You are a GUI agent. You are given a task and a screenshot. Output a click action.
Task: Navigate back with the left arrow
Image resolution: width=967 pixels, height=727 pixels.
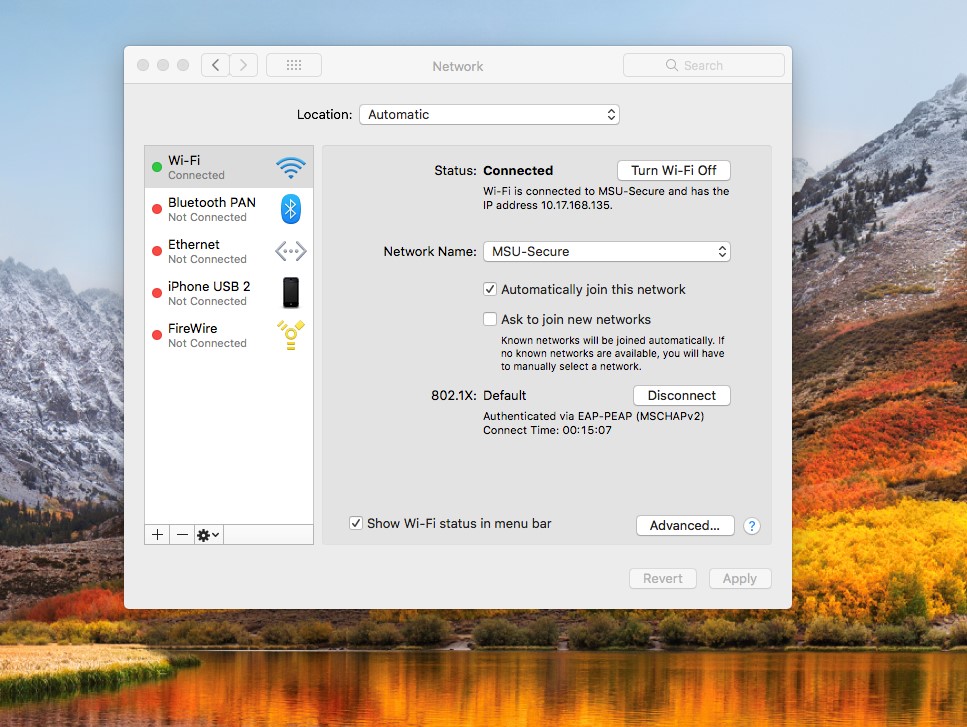pyautogui.click(x=215, y=64)
